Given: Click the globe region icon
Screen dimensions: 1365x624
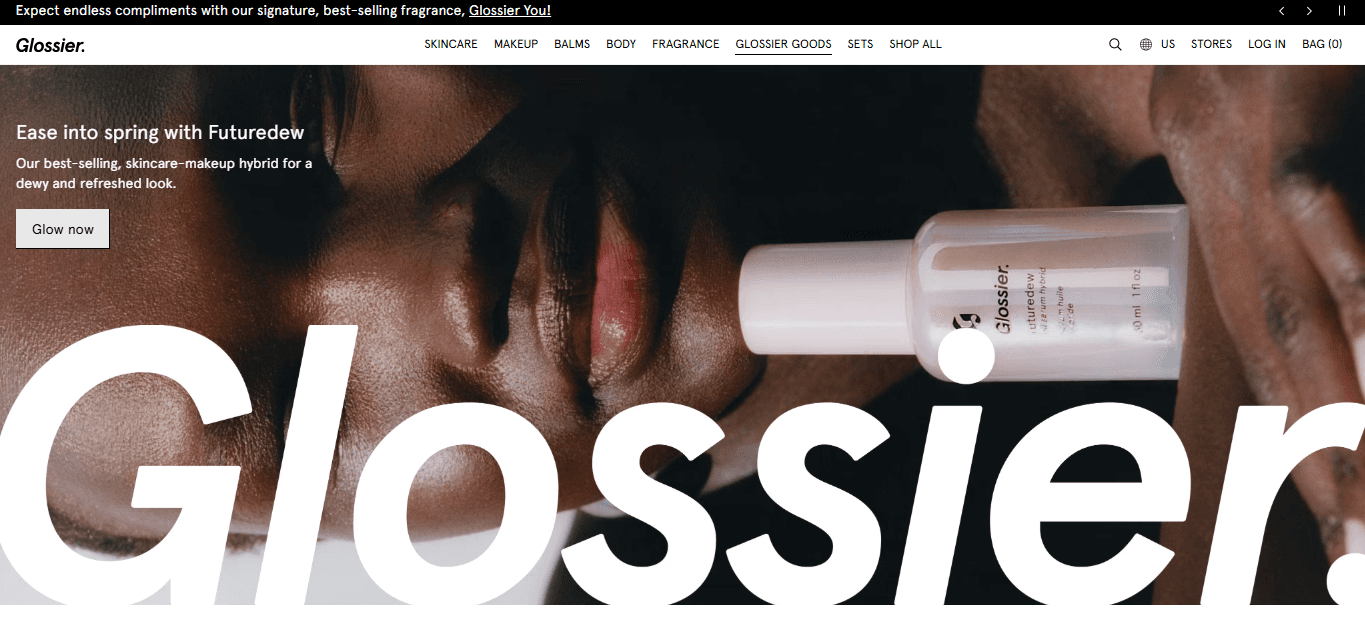Looking at the screenshot, I should pos(1146,44).
